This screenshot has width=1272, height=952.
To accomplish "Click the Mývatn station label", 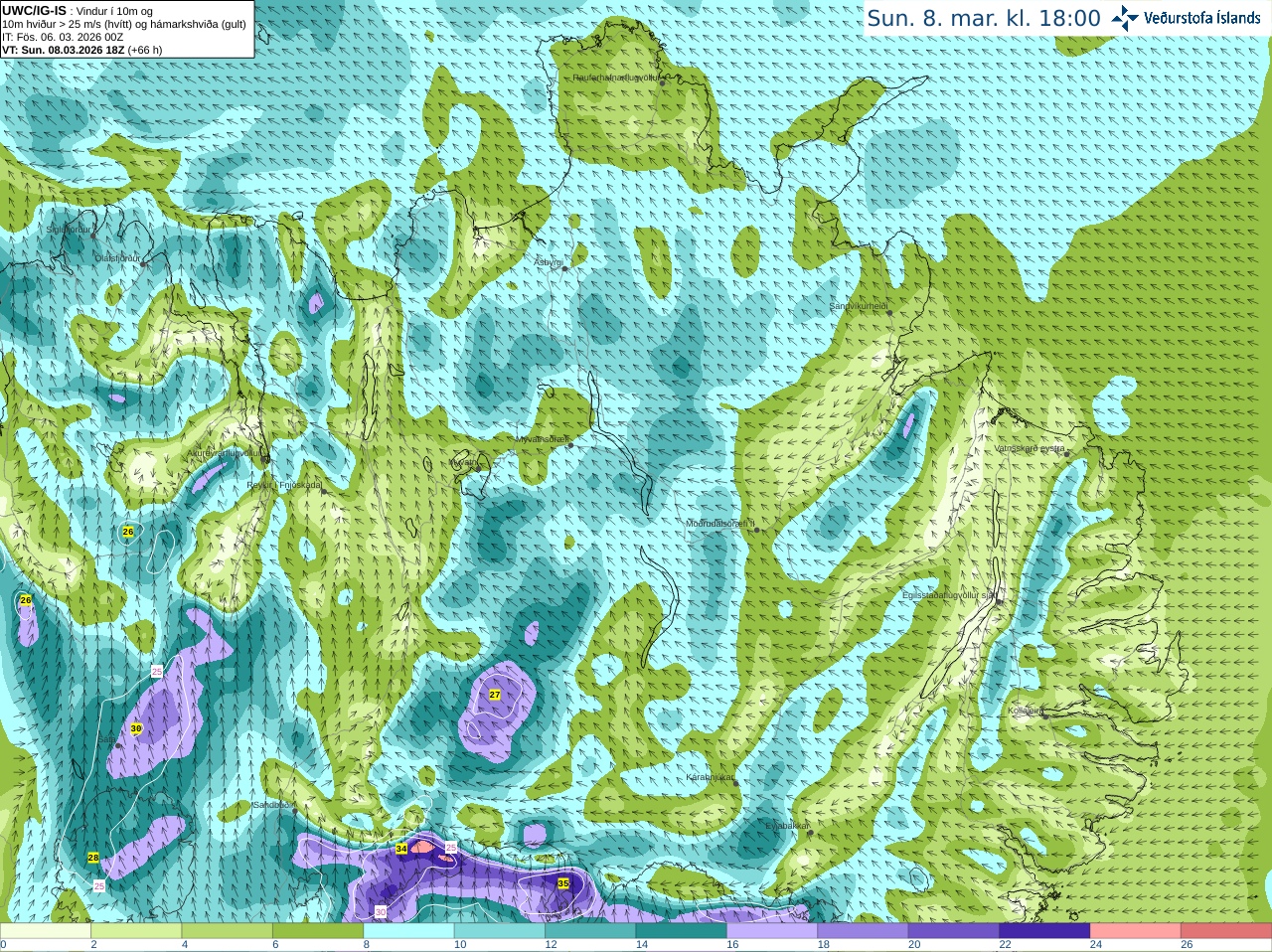I will pyautogui.click(x=462, y=462).
